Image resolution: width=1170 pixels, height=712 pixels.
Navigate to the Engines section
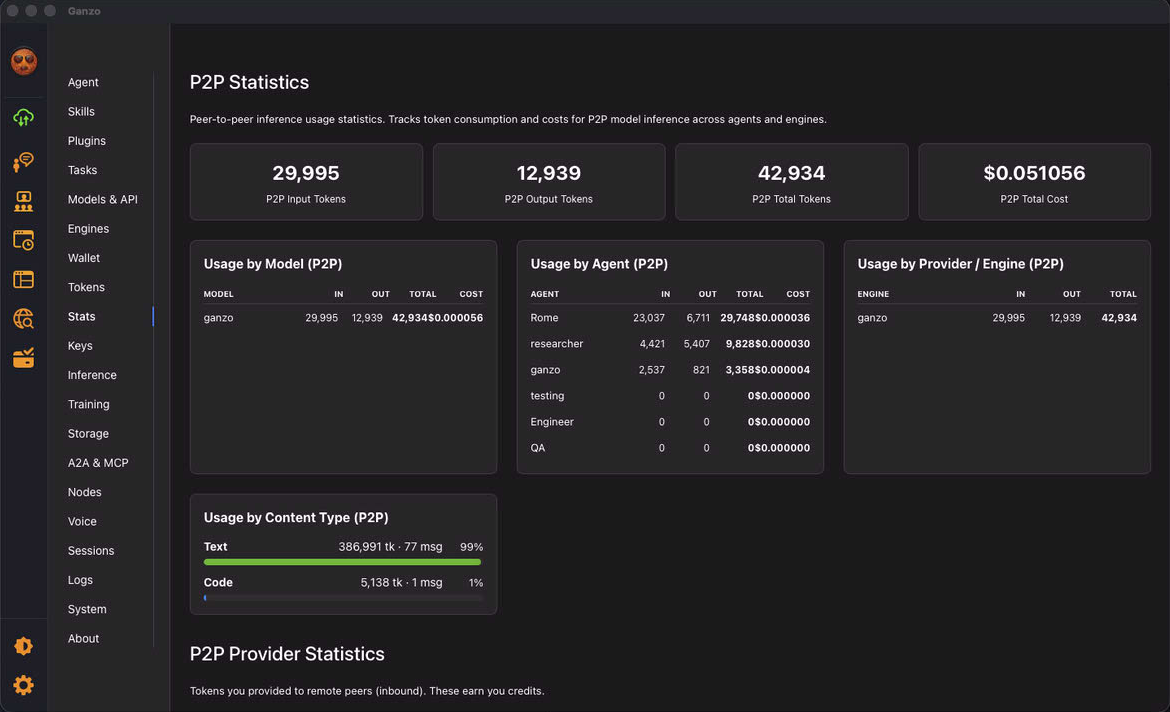[x=88, y=228]
